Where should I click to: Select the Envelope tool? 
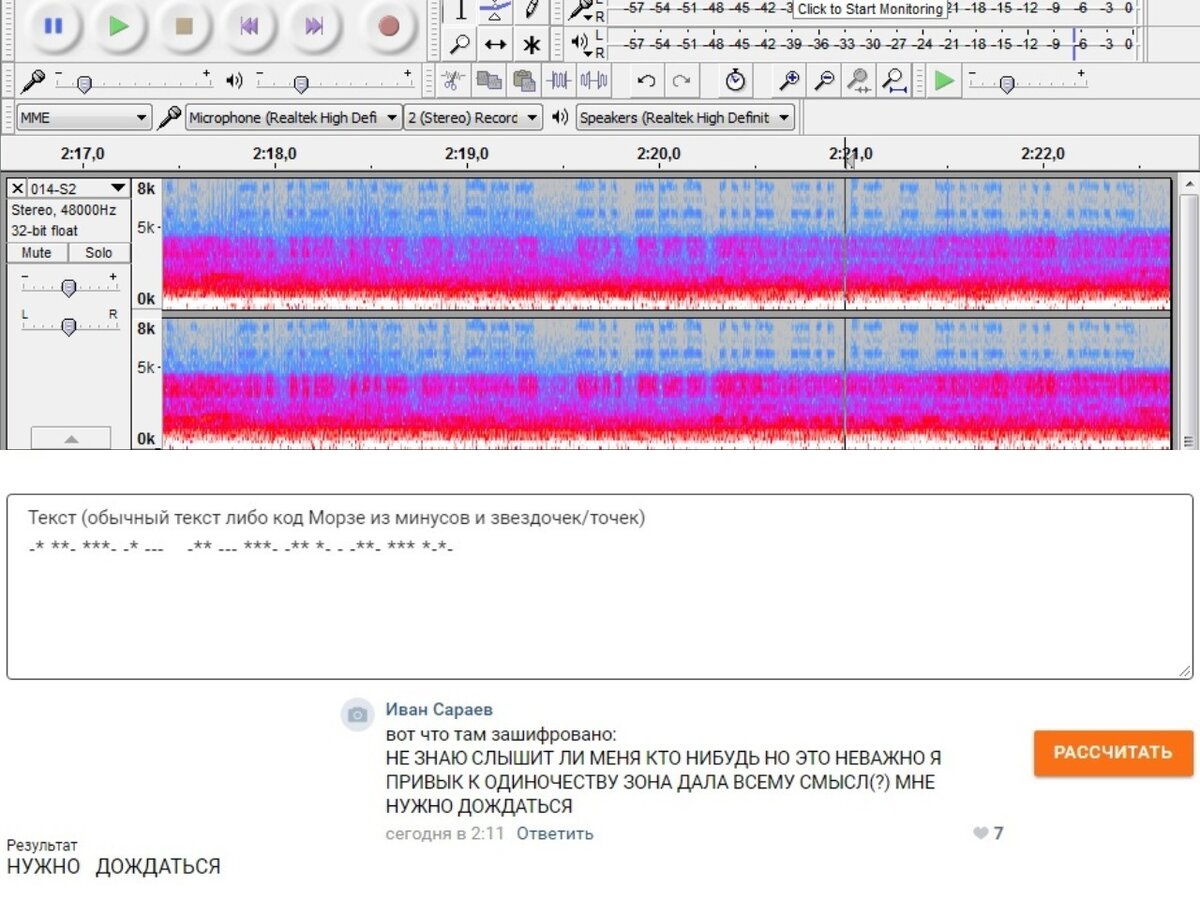point(495,10)
